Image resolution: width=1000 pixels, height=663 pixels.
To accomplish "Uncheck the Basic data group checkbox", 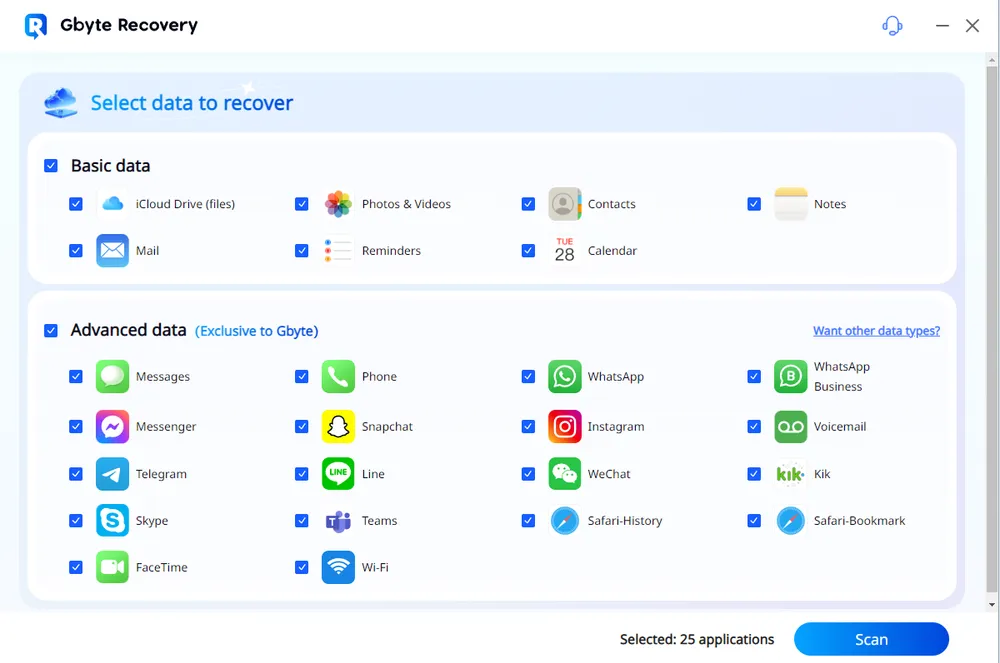I will pos(51,166).
